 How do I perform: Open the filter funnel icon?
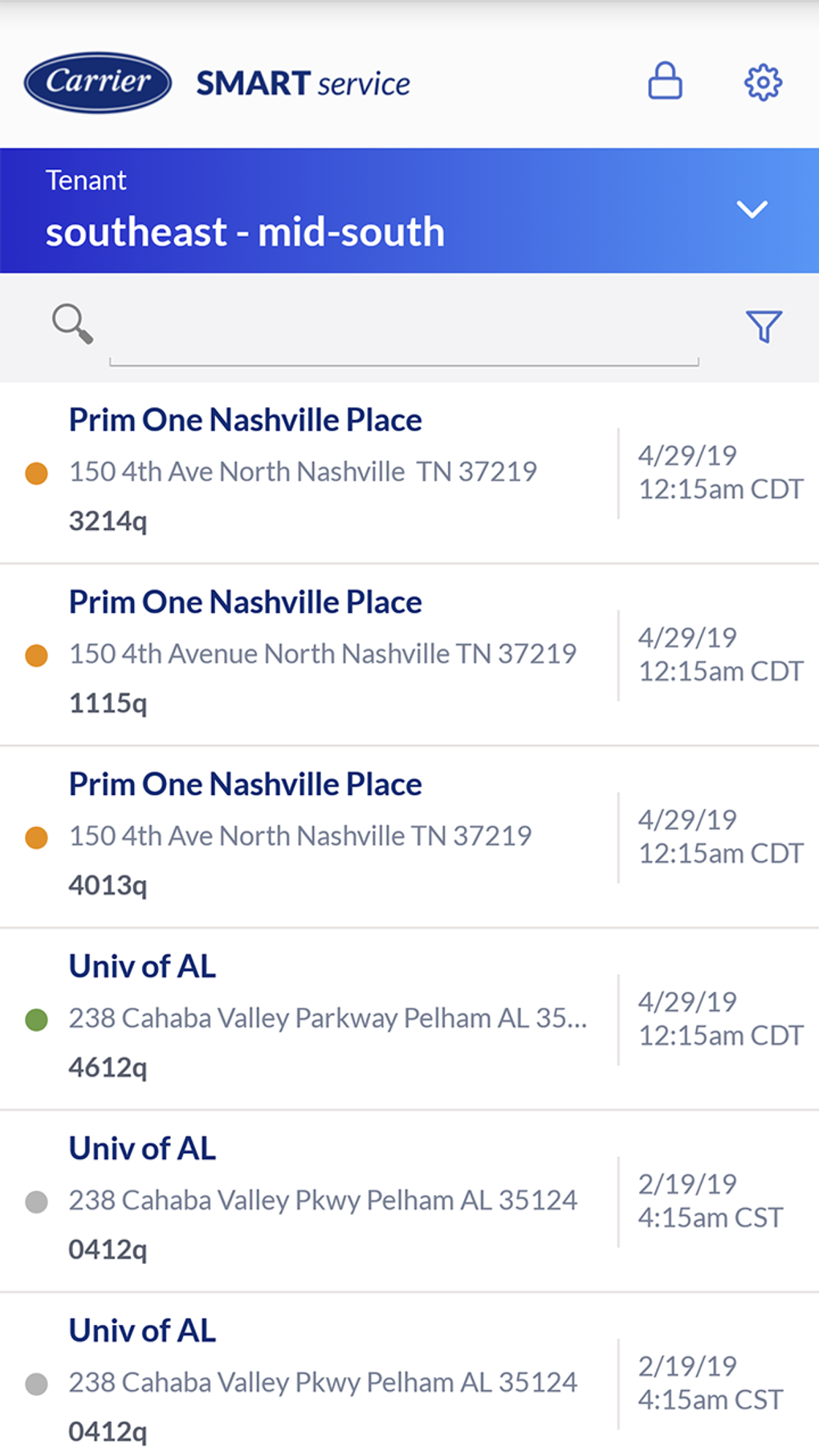[x=763, y=326]
